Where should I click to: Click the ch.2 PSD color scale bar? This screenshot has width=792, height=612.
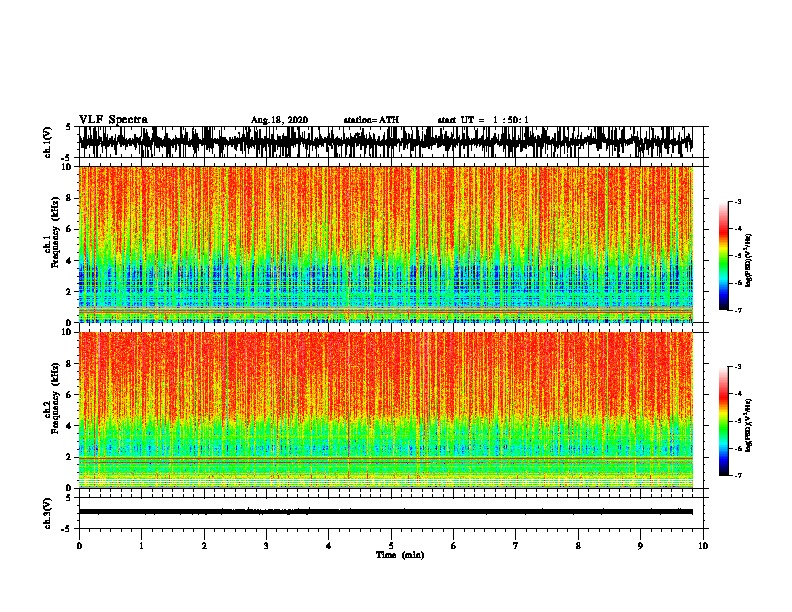(x=724, y=421)
